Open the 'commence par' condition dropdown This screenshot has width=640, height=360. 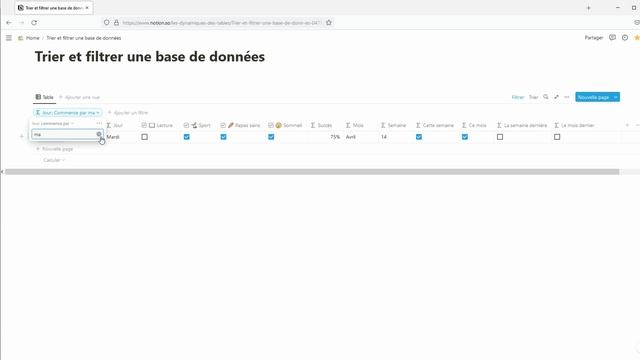(53, 123)
